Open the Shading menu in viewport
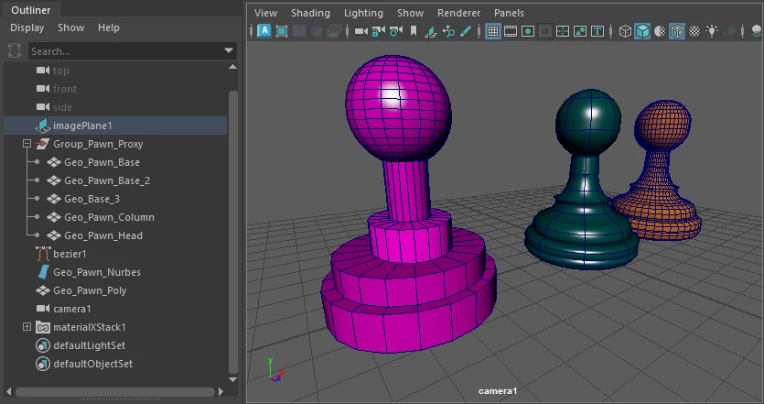The image size is (764, 404). click(310, 13)
